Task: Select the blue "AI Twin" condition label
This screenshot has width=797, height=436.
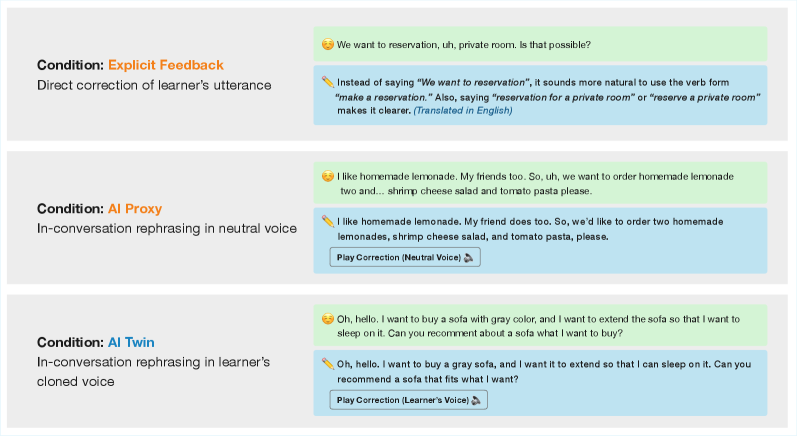Action: 131,342
